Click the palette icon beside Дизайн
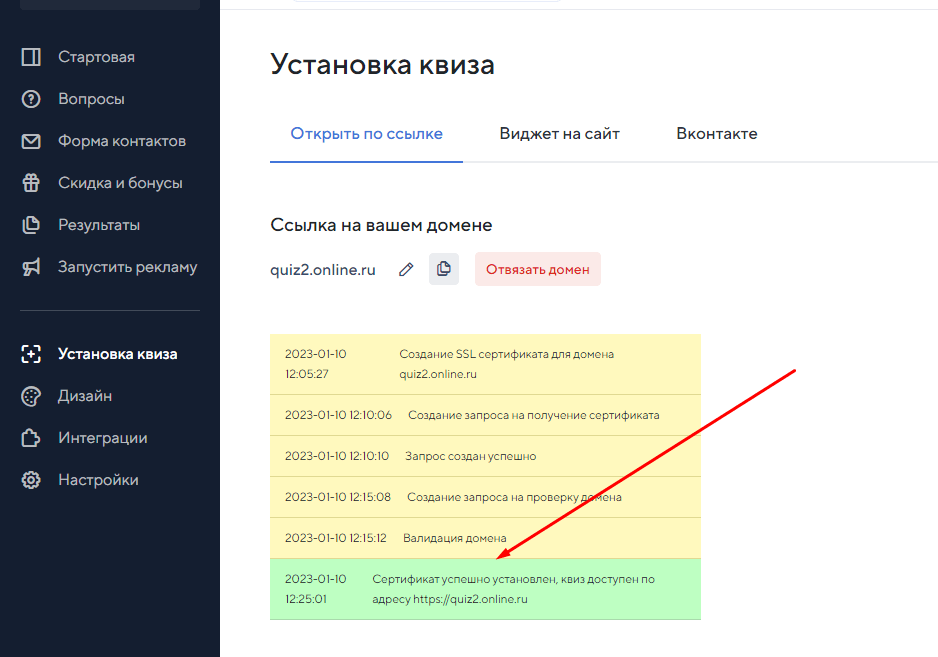The image size is (938, 657). pos(31,396)
